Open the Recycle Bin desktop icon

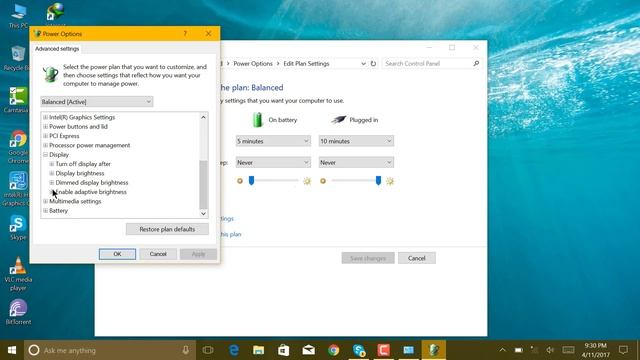(x=18, y=58)
